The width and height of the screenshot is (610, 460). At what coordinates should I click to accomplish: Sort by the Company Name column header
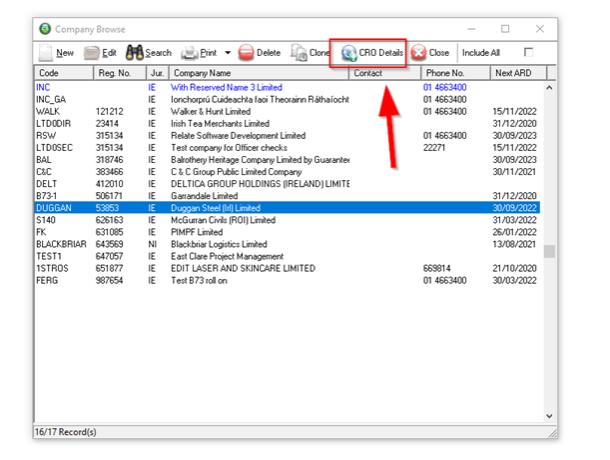point(259,73)
